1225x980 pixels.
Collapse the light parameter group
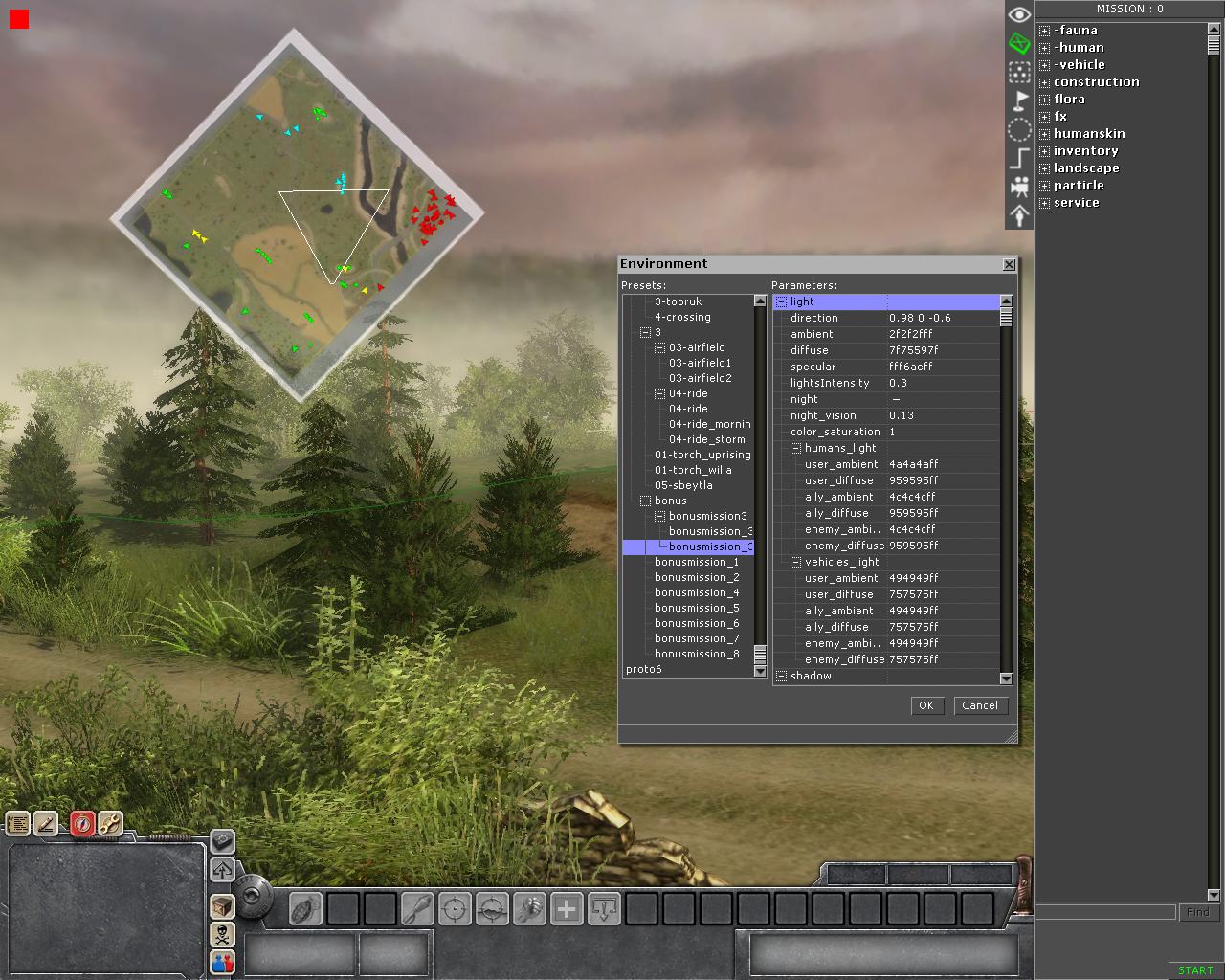pyautogui.click(x=781, y=301)
